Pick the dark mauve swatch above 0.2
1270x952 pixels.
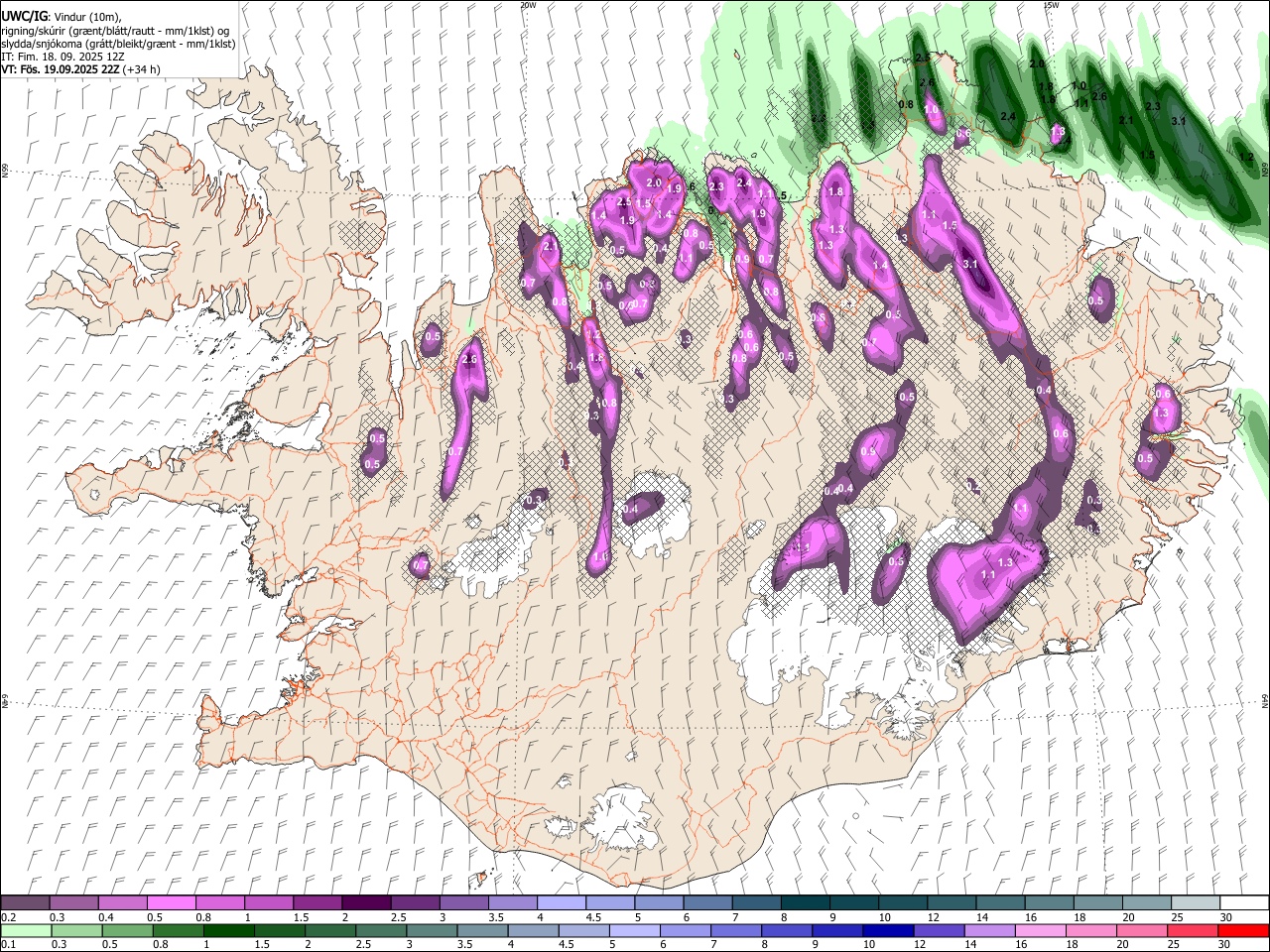tap(25, 903)
